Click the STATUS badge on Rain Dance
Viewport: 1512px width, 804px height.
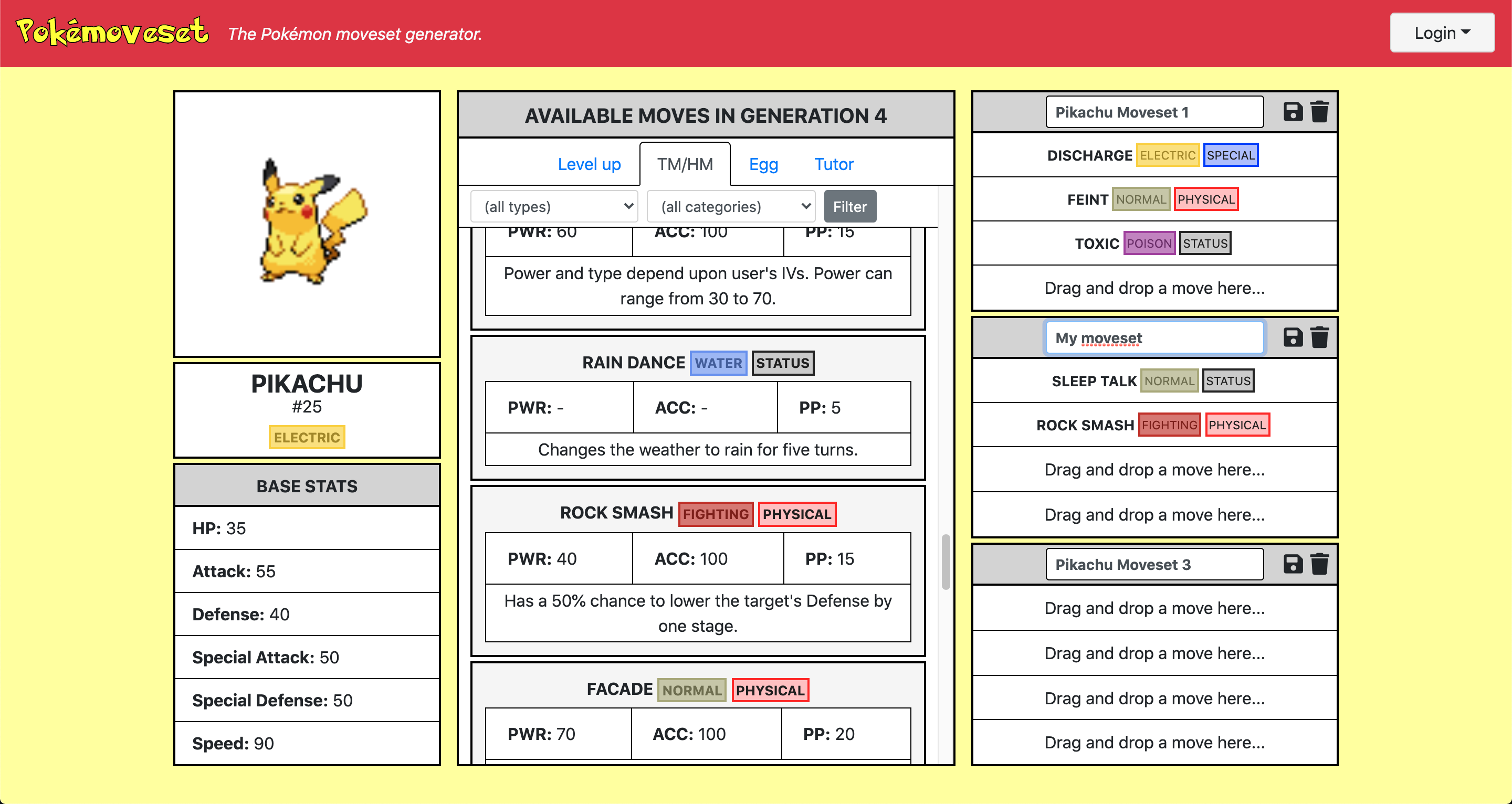pyautogui.click(x=782, y=363)
